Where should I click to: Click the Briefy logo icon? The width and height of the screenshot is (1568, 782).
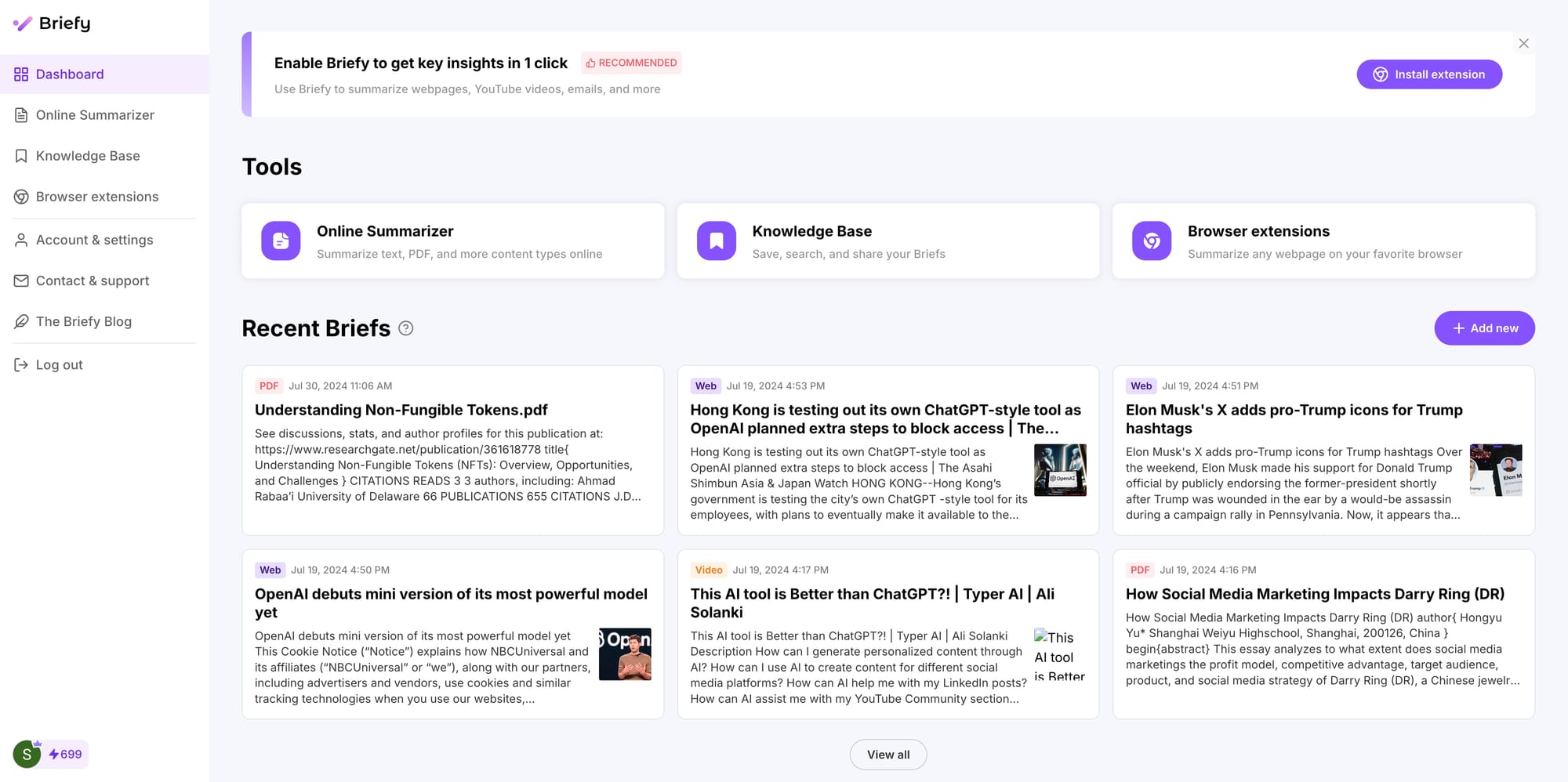(23, 24)
